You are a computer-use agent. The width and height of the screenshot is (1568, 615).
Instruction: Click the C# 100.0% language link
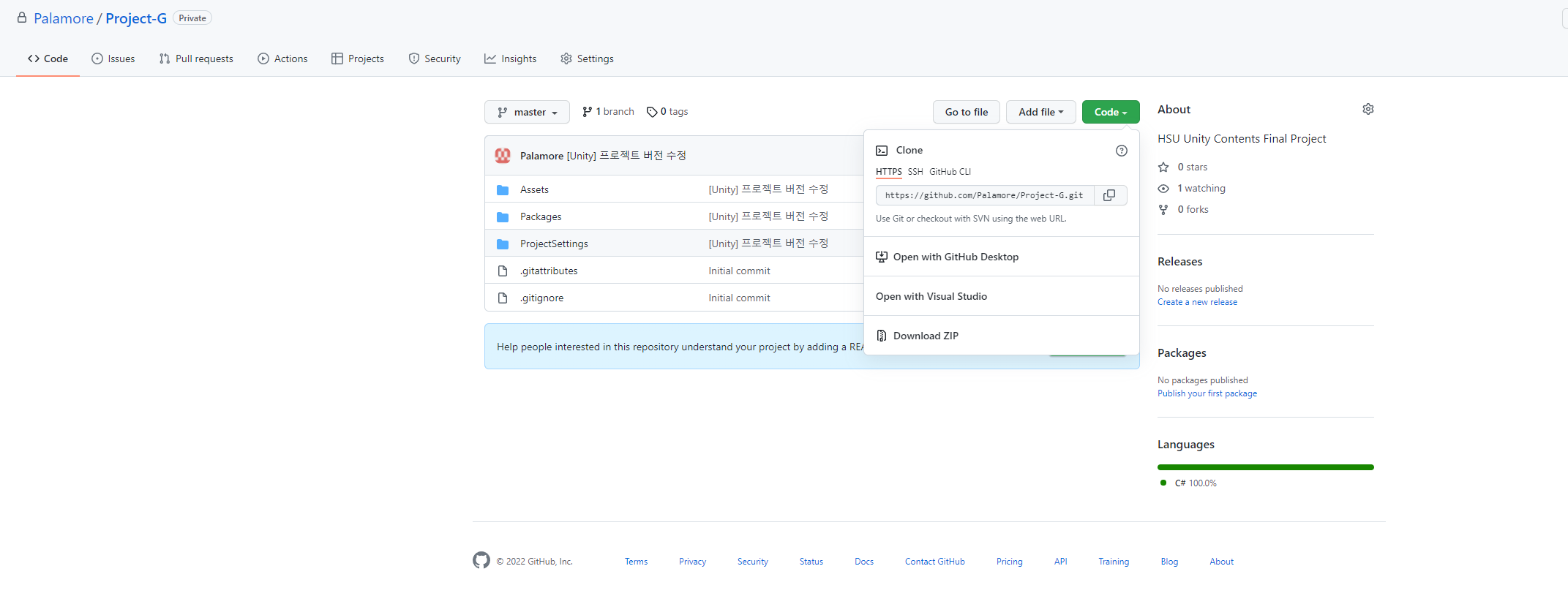1188,483
